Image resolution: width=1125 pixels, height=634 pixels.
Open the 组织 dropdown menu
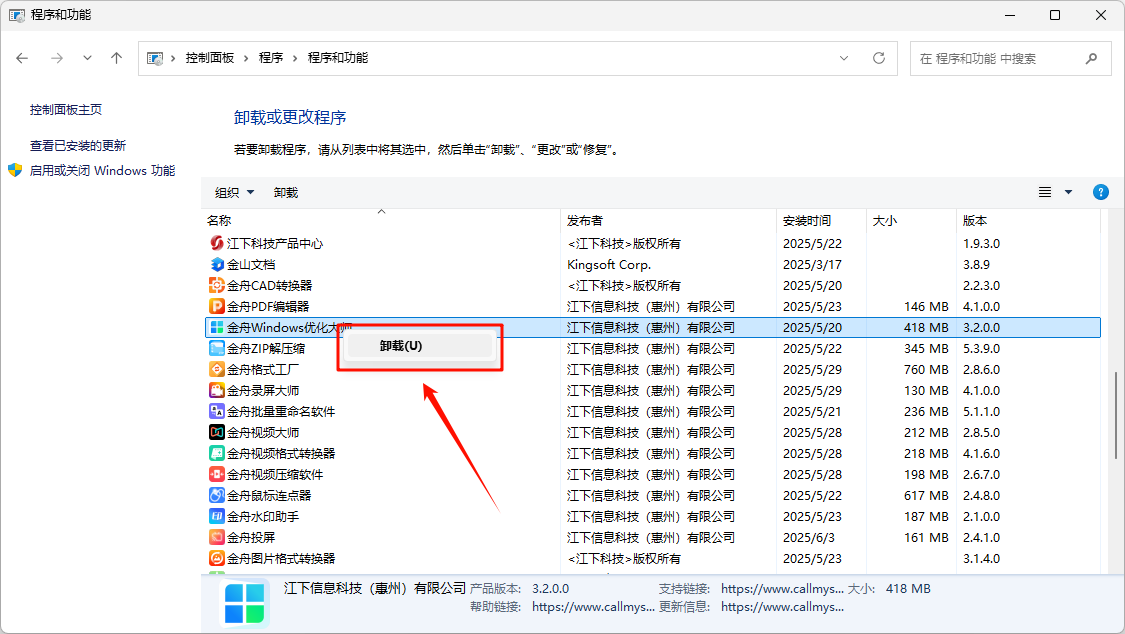[235, 192]
